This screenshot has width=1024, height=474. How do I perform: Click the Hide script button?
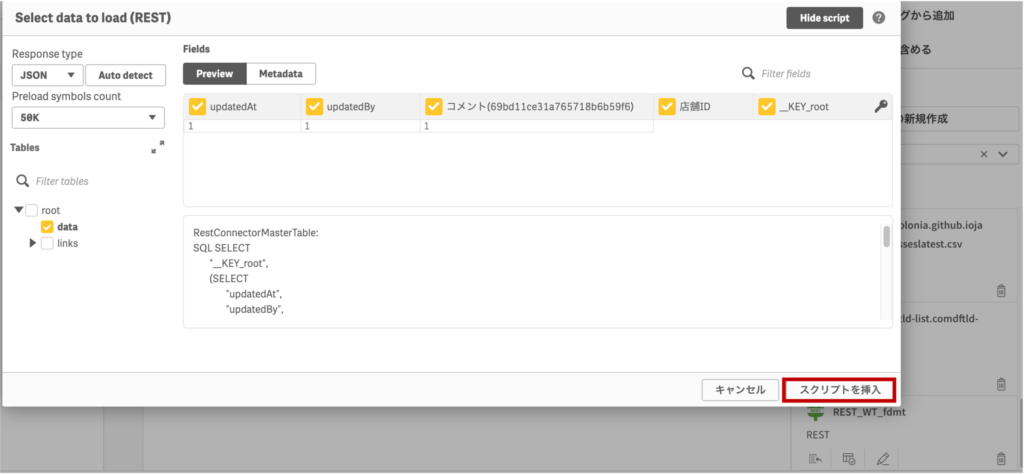point(824,18)
